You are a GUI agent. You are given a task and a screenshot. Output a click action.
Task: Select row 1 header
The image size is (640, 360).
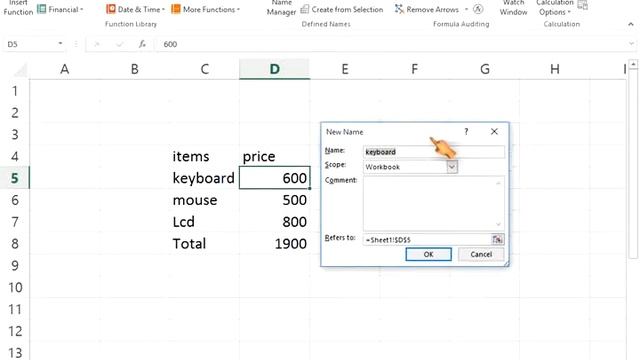(x=15, y=91)
